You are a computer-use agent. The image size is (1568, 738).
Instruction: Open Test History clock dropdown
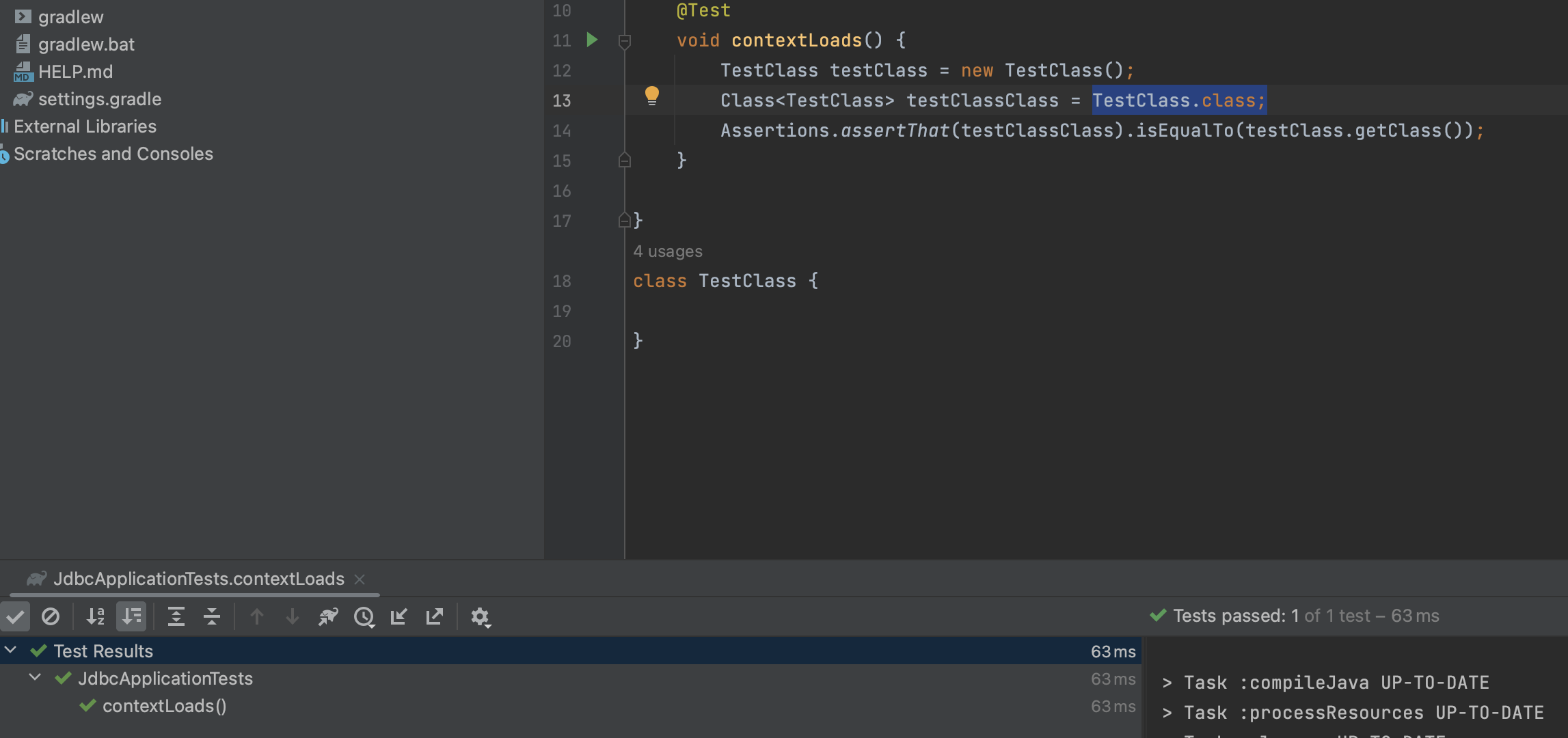(364, 617)
